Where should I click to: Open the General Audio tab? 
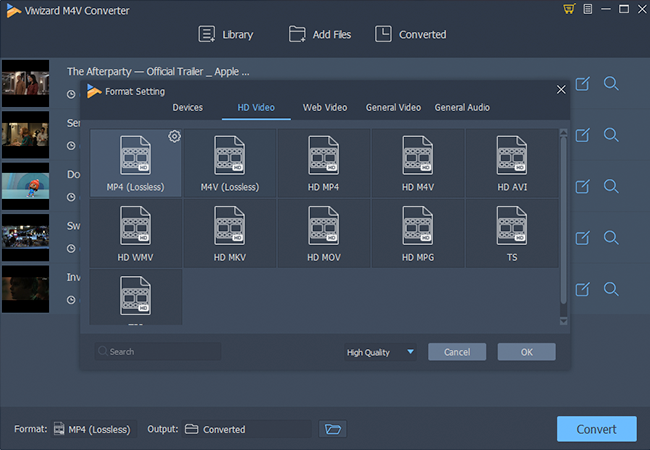[462, 107]
